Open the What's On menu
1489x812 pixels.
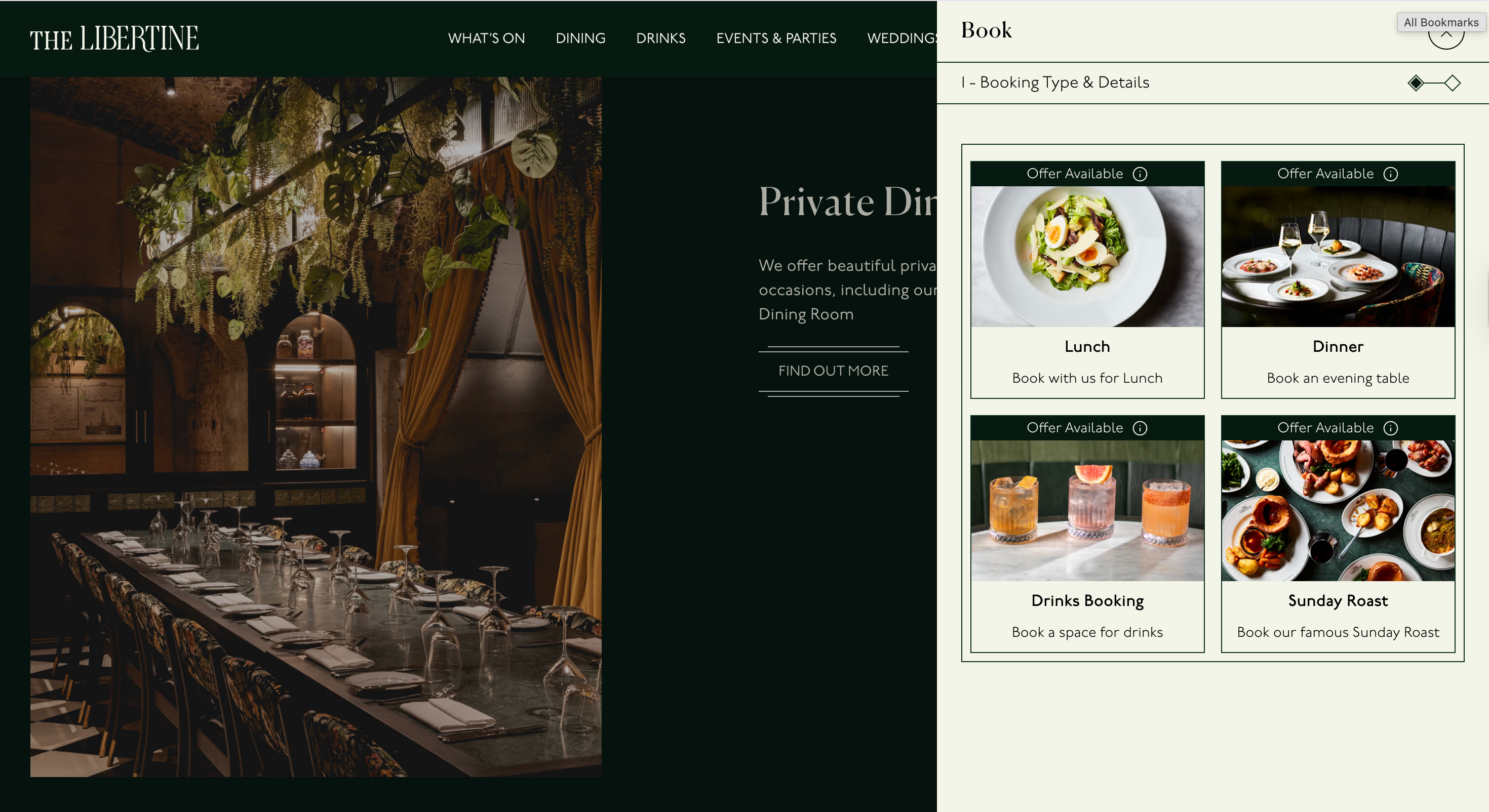click(486, 38)
